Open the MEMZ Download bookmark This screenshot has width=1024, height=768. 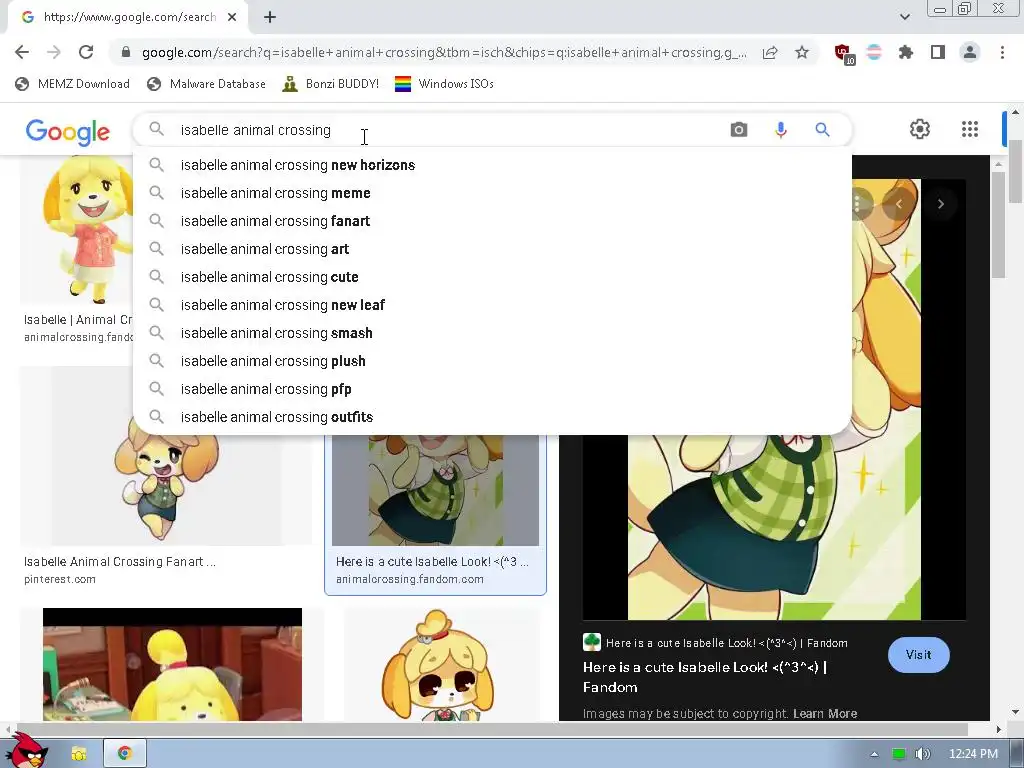(x=72, y=84)
